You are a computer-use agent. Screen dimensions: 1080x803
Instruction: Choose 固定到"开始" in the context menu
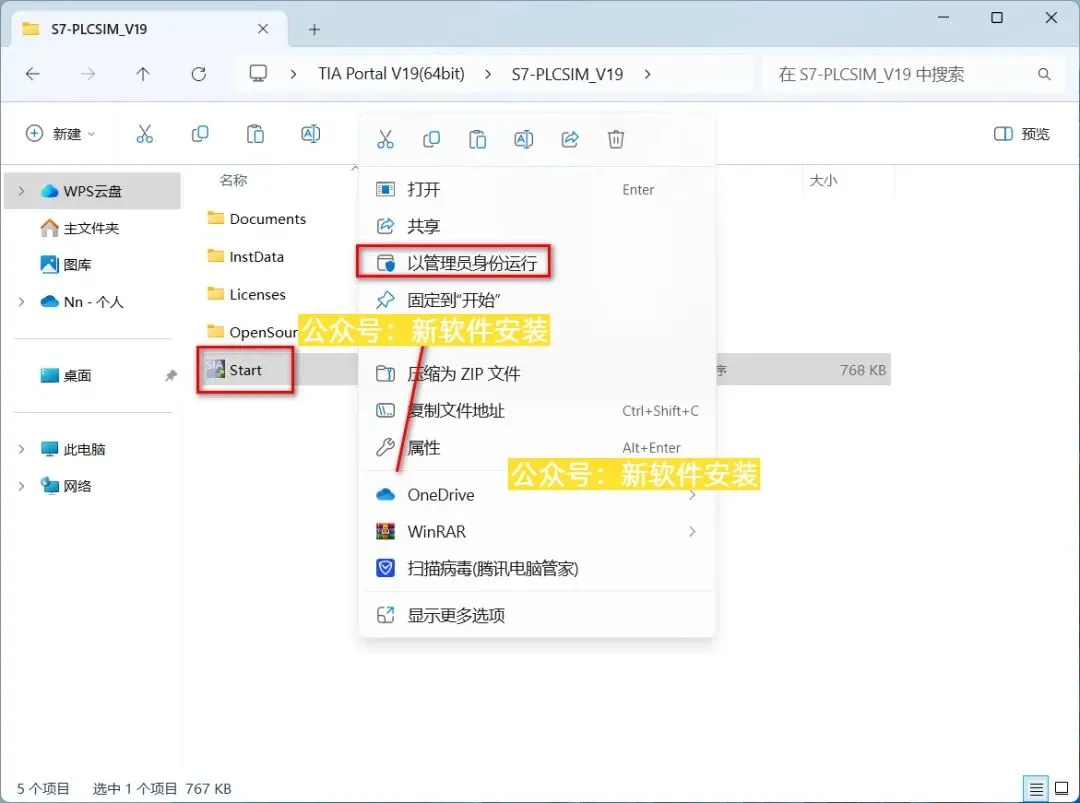tap(538, 300)
